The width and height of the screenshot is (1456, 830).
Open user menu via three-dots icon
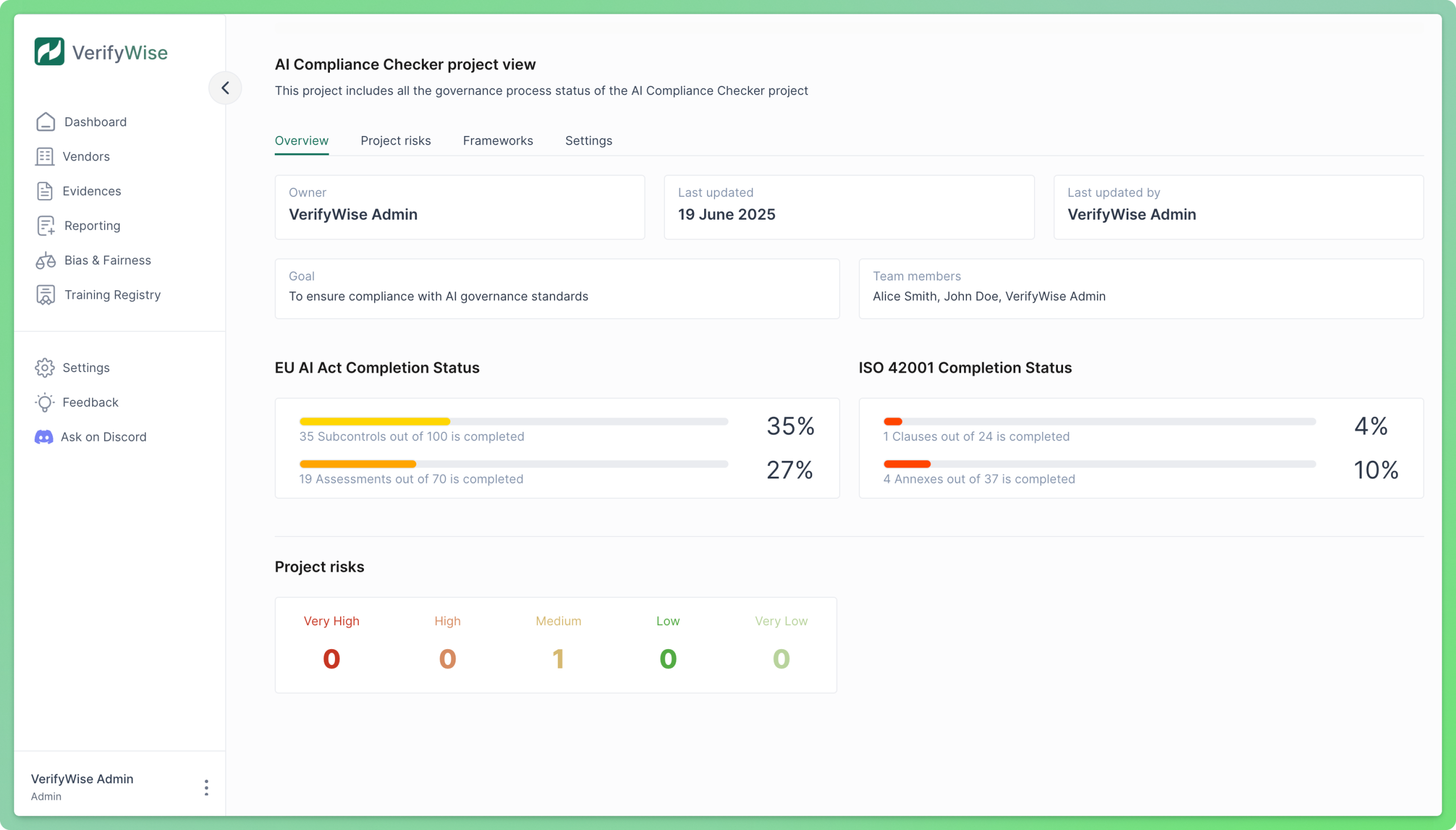206,787
